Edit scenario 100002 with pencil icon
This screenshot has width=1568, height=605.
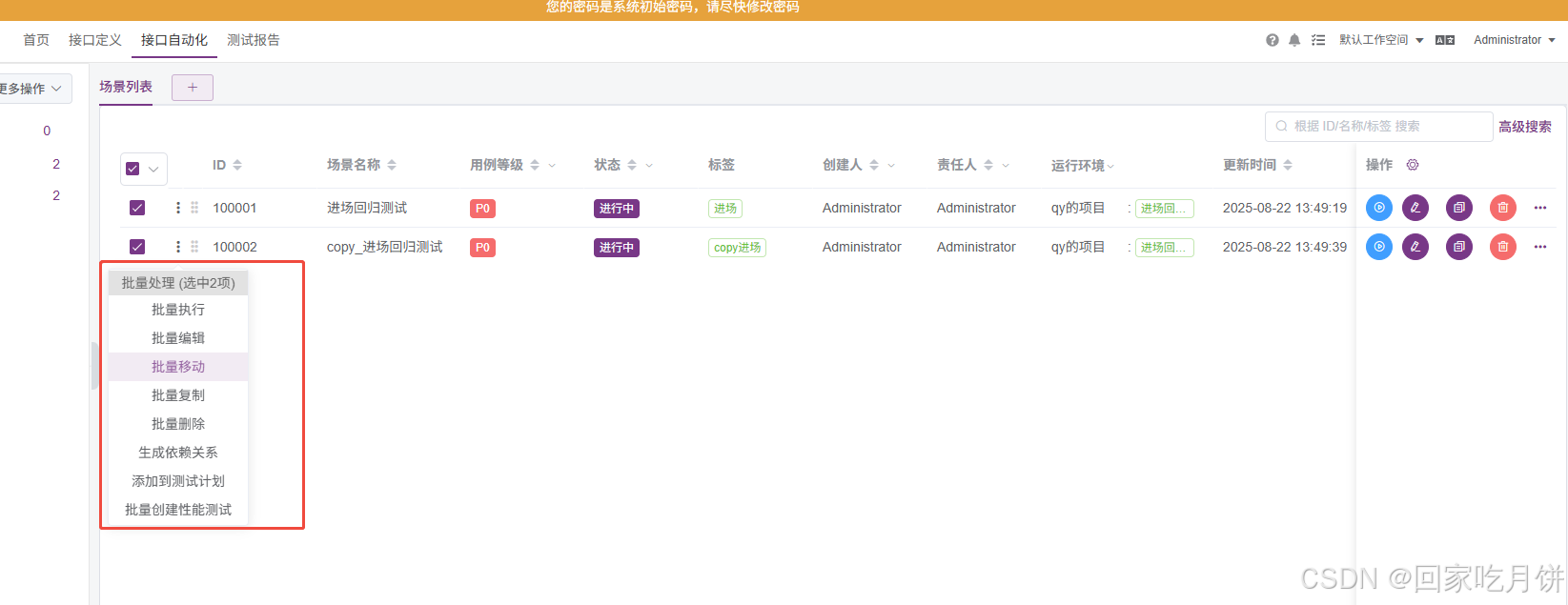click(x=1415, y=247)
